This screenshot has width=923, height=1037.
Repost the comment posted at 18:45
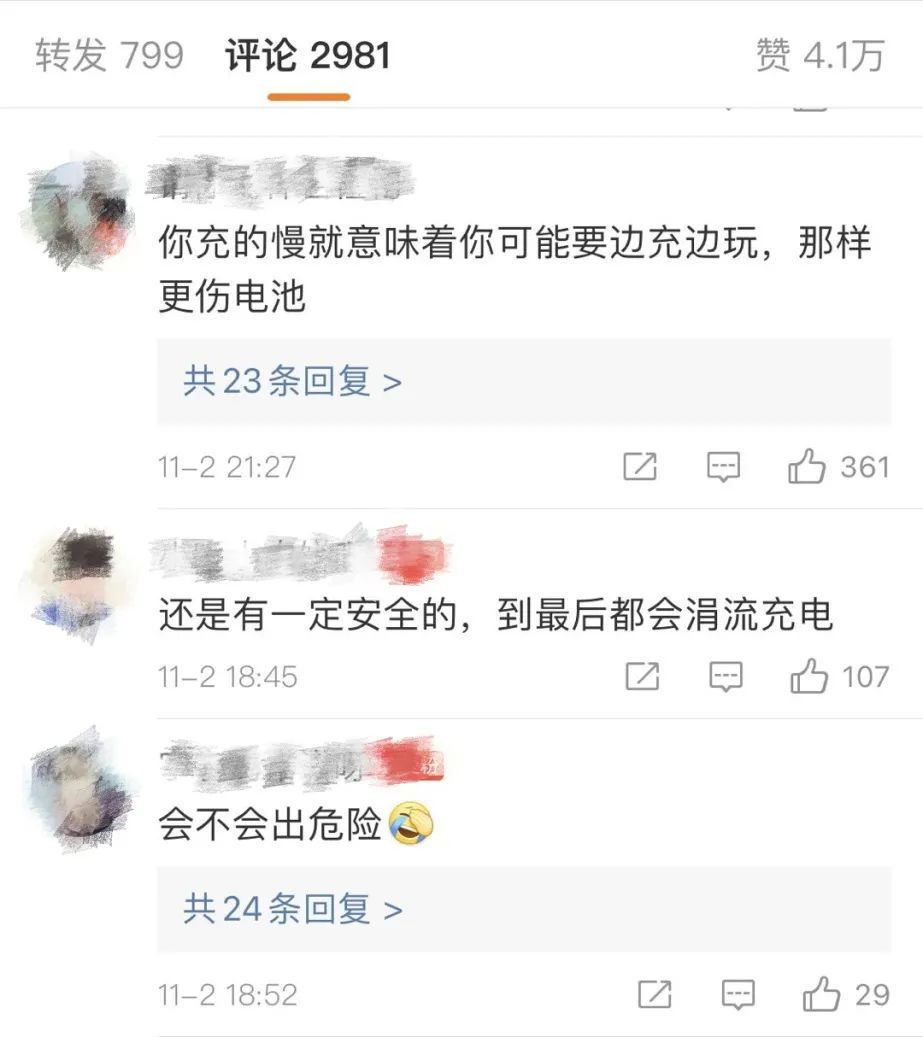[x=642, y=677]
